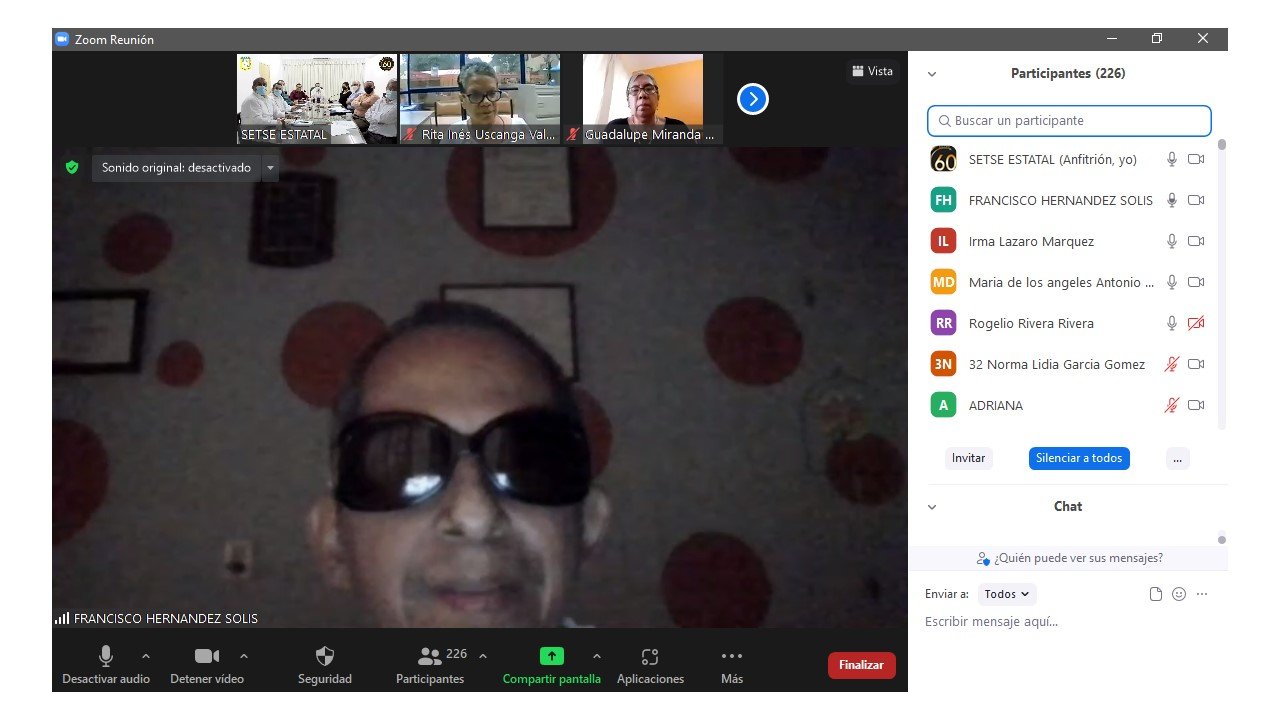Unmute ADRIANA's microphone
The width and height of the screenshot is (1280, 720).
pos(1172,405)
